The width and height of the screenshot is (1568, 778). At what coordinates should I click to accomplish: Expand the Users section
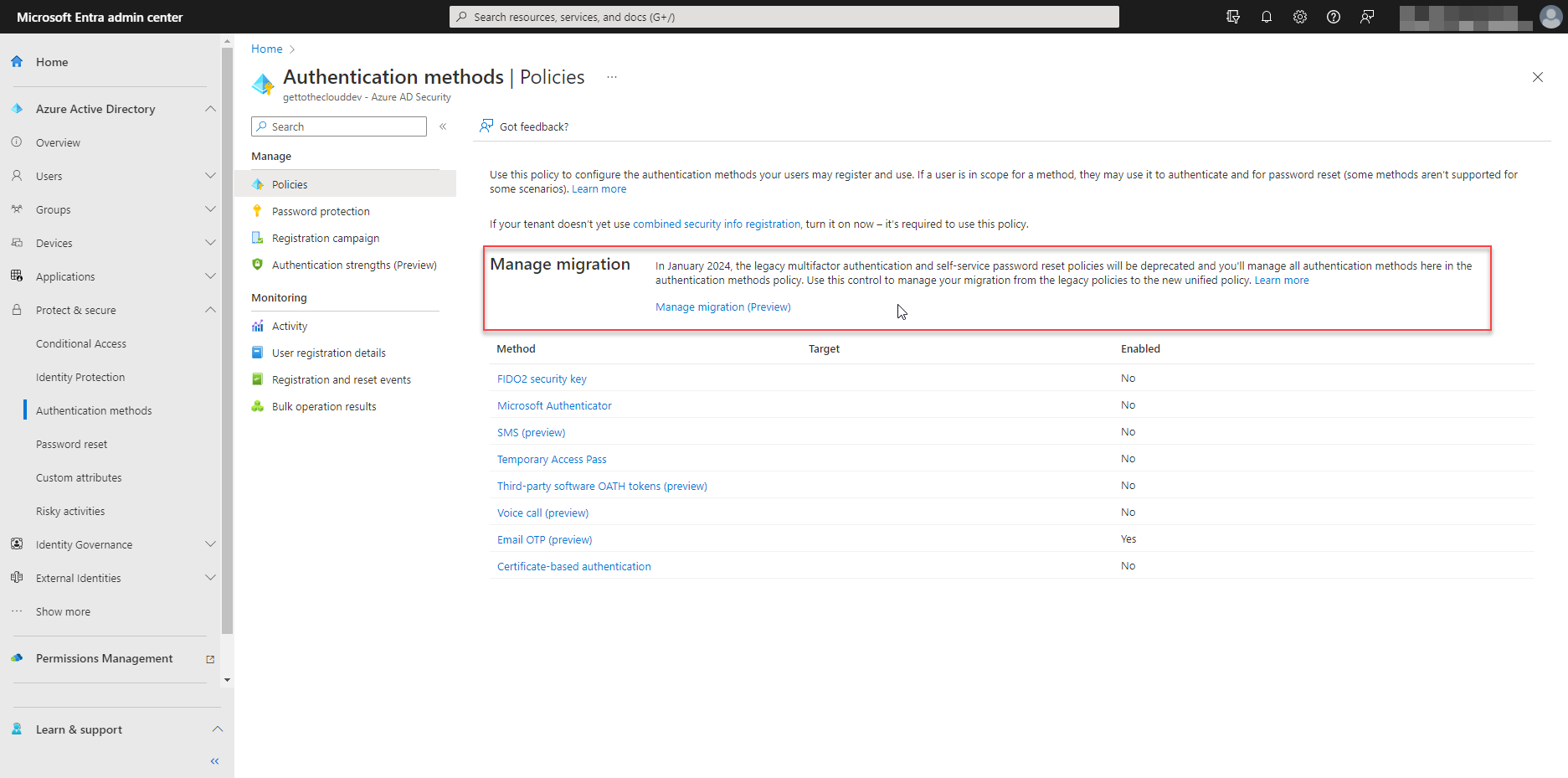point(210,176)
